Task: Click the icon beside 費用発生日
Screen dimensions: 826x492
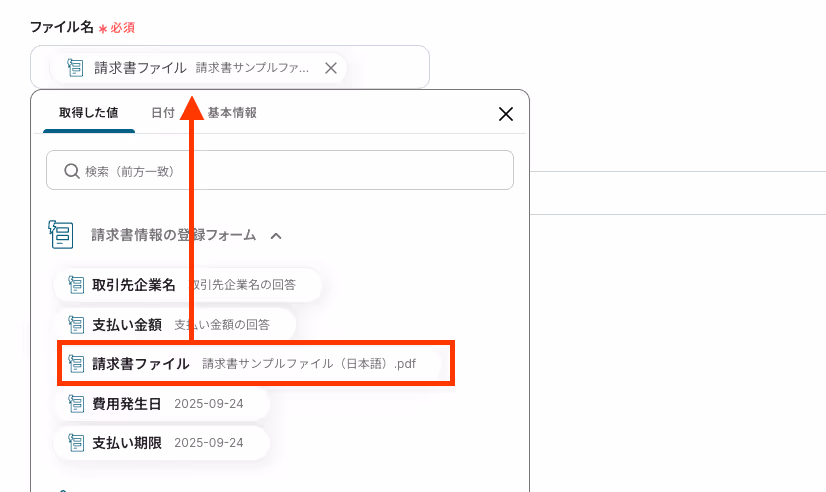Action: coord(76,404)
